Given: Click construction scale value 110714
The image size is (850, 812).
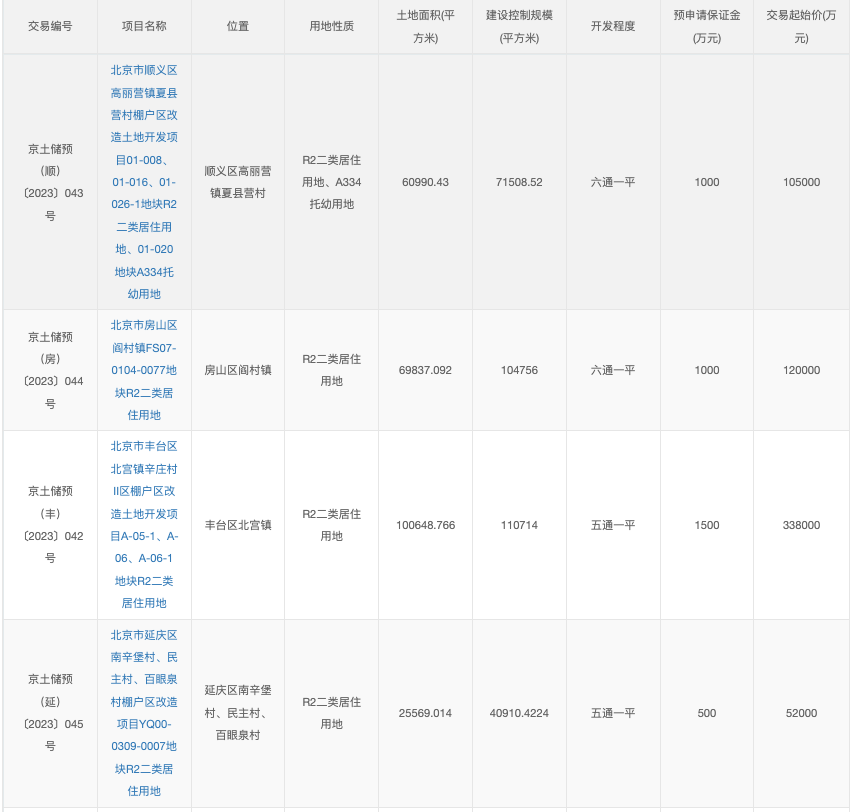Looking at the screenshot, I should [x=519, y=525].
